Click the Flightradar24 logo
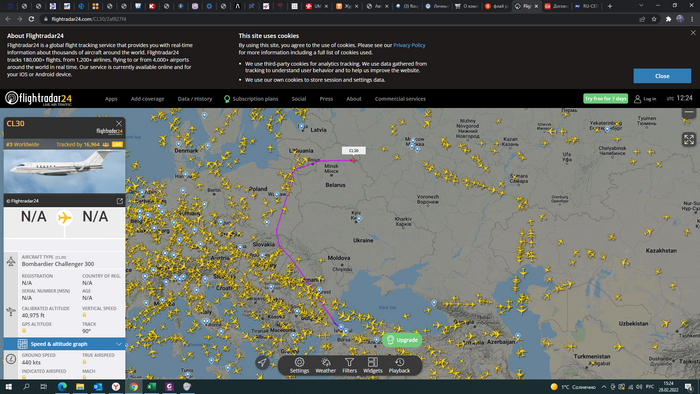This screenshot has width=700, height=394. tap(38, 99)
